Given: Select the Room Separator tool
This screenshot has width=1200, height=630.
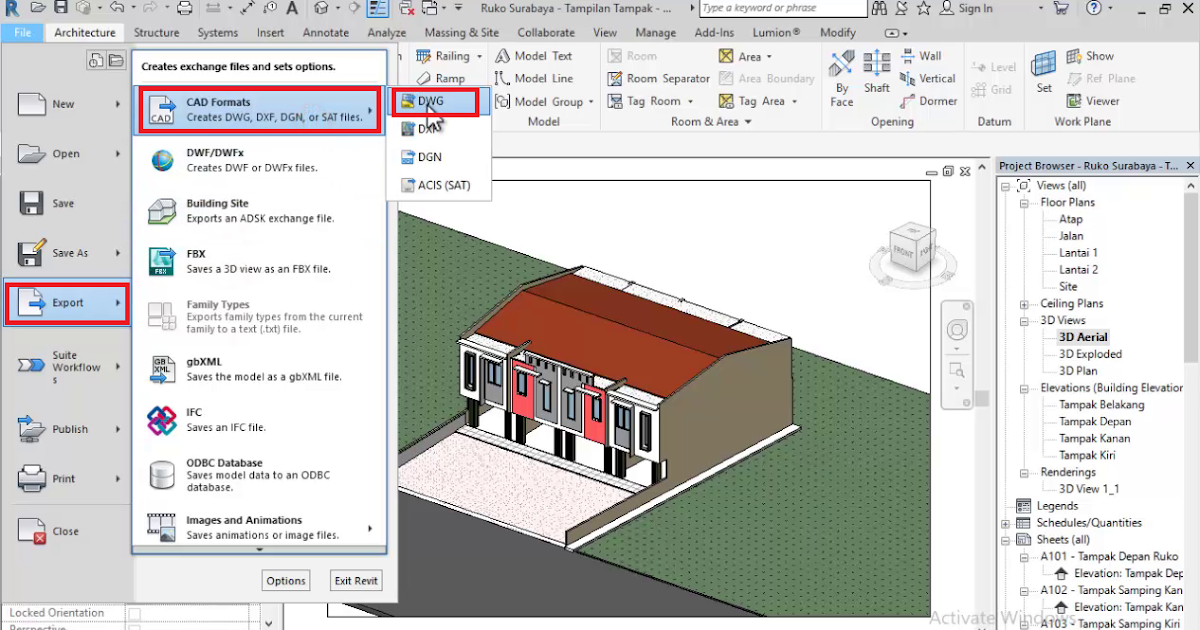Looking at the screenshot, I should 659,78.
